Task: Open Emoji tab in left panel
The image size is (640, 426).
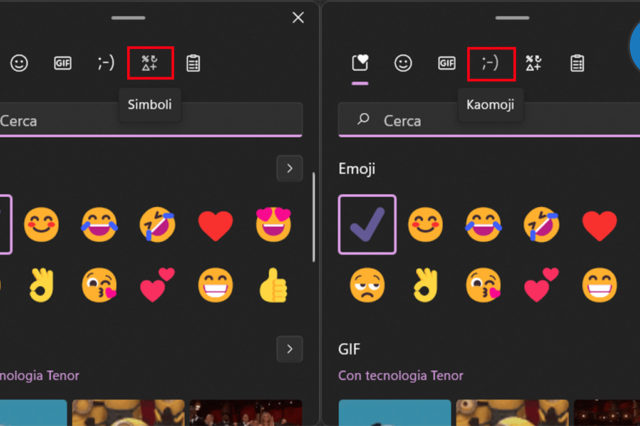Action: 19,63
